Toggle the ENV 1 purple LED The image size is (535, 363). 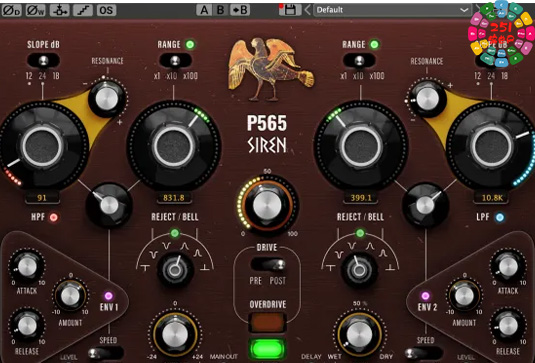[x=109, y=296]
